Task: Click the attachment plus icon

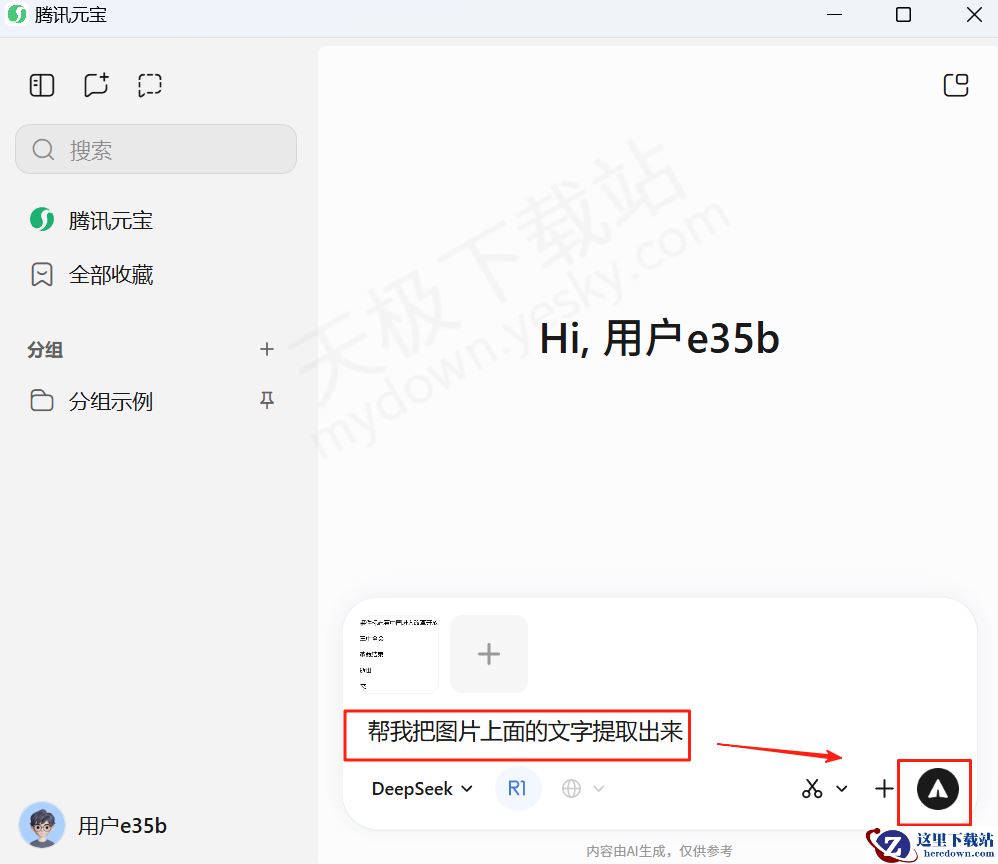Action: [884, 789]
